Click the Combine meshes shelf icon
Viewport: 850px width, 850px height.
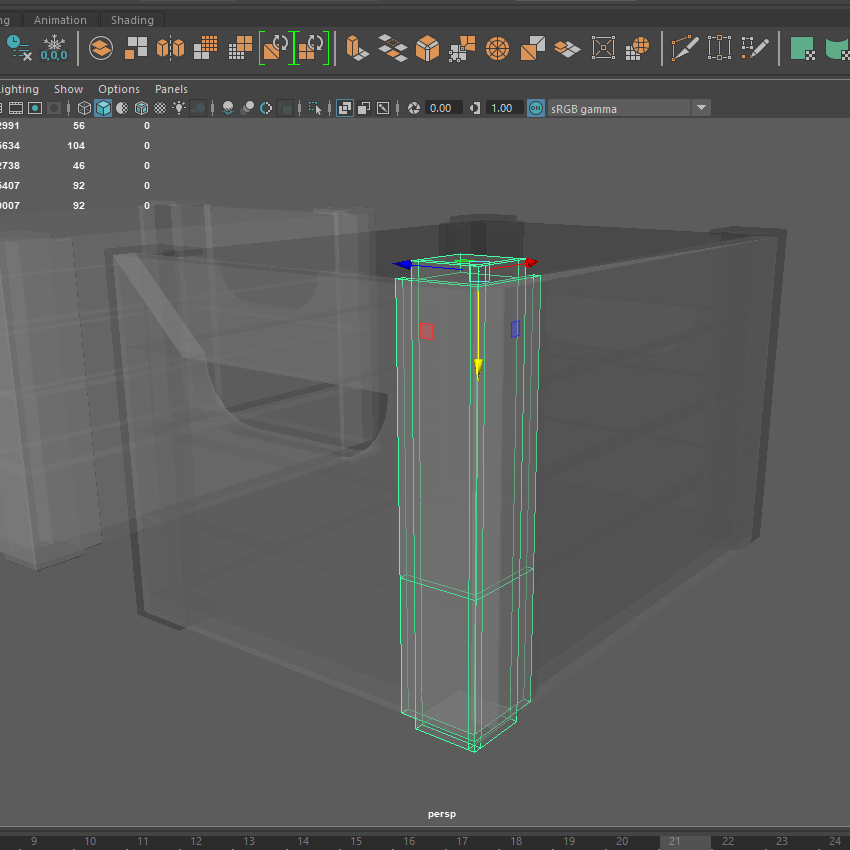pos(136,47)
